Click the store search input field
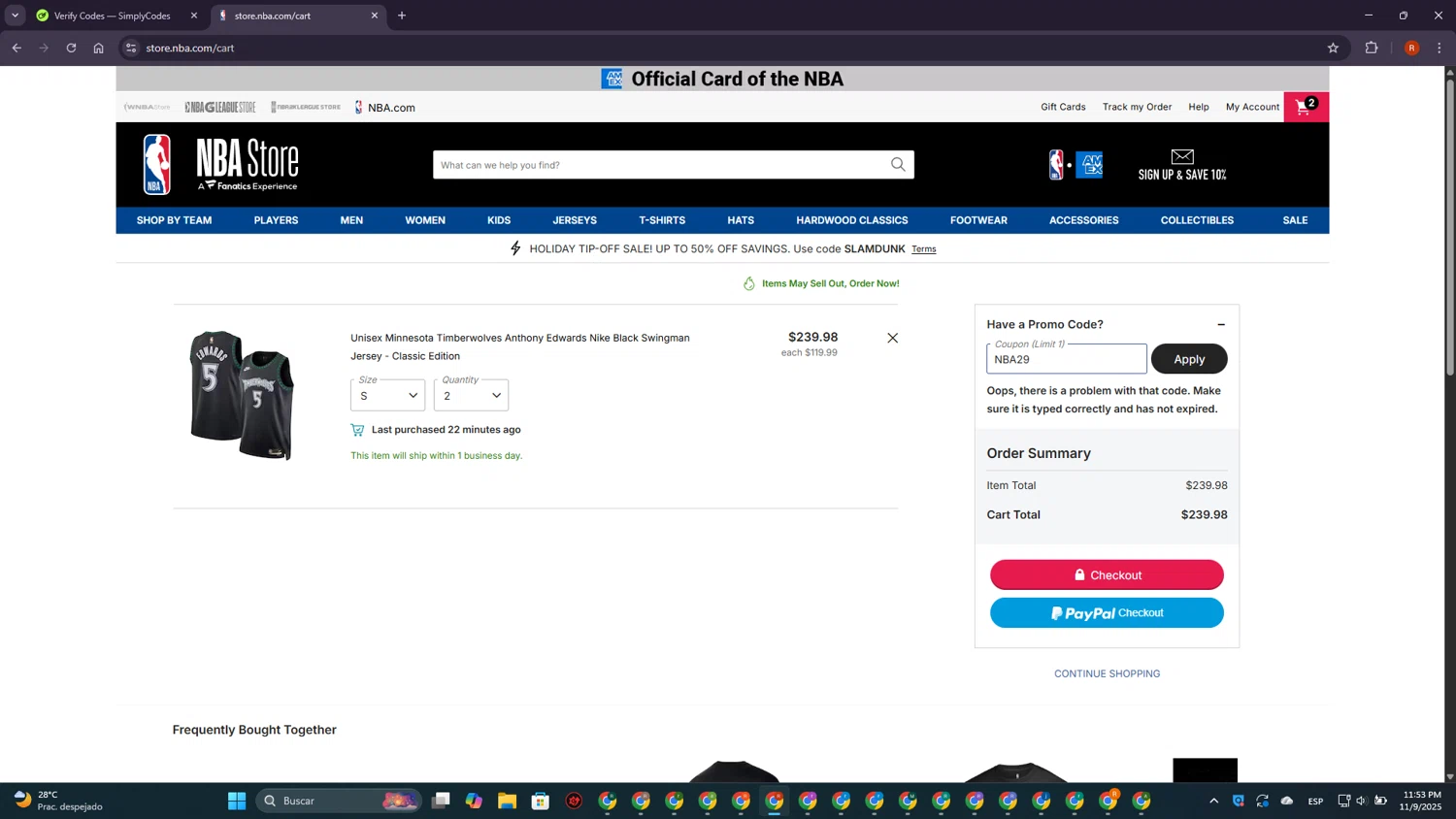This screenshot has width=1456, height=819. [x=660, y=165]
